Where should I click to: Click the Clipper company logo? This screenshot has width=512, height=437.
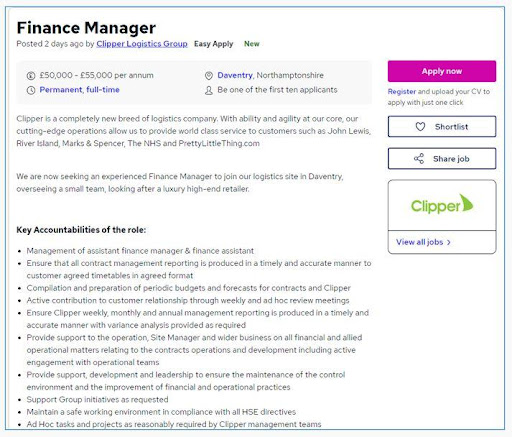coord(442,204)
